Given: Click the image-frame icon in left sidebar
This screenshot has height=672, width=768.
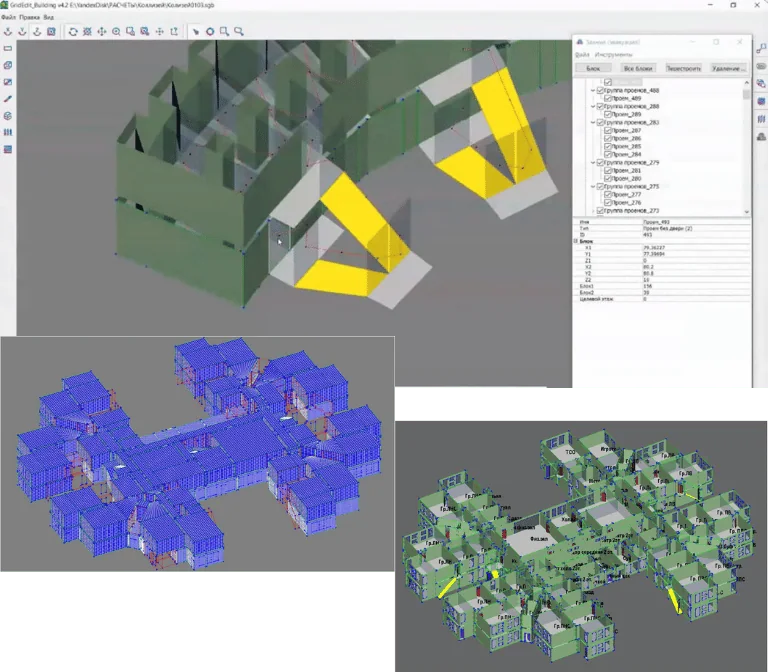Looking at the screenshot, I should tap(8, 82).
